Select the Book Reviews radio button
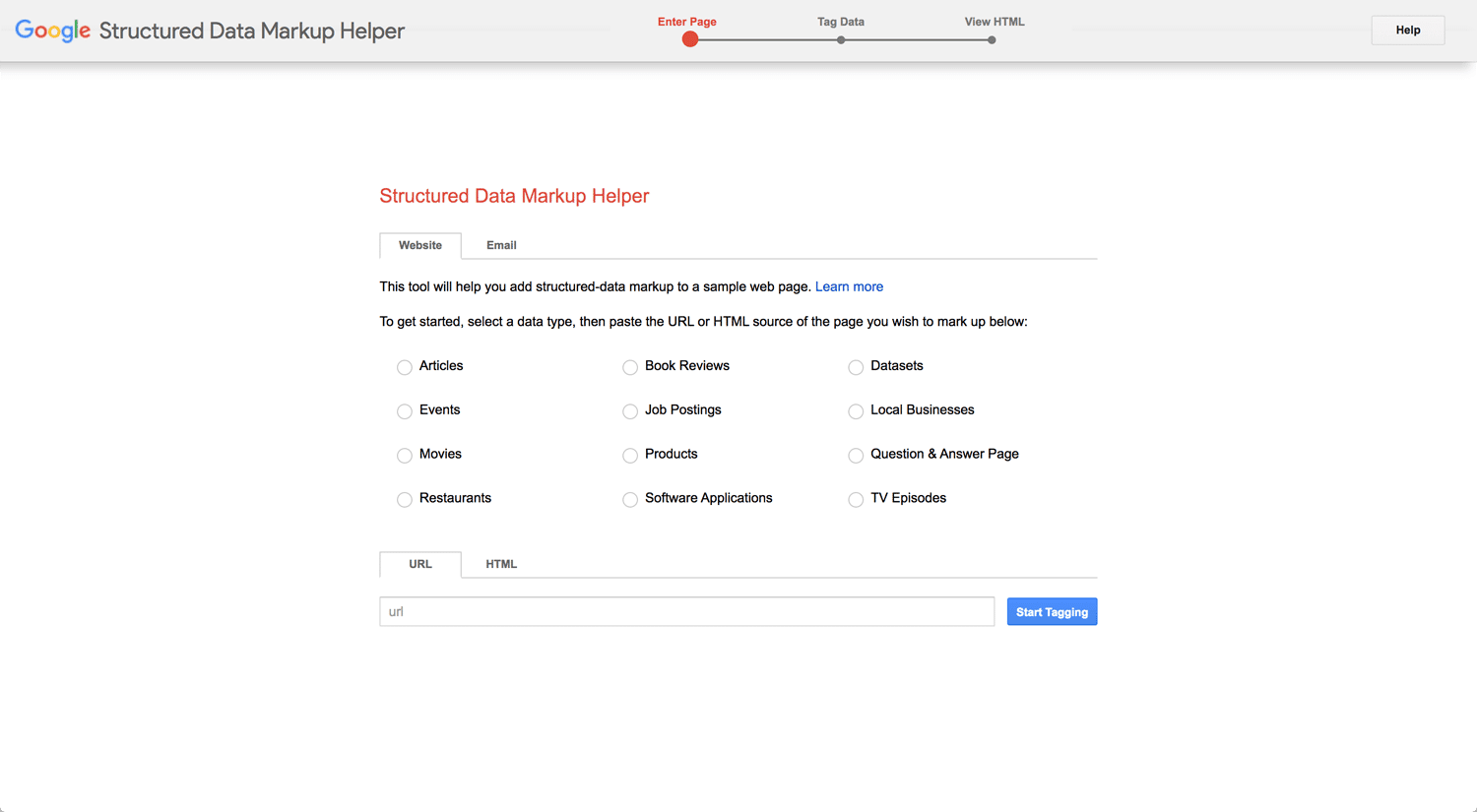Screen dimensions: 1477x812 pyautogui.click(x=630, y=367)
